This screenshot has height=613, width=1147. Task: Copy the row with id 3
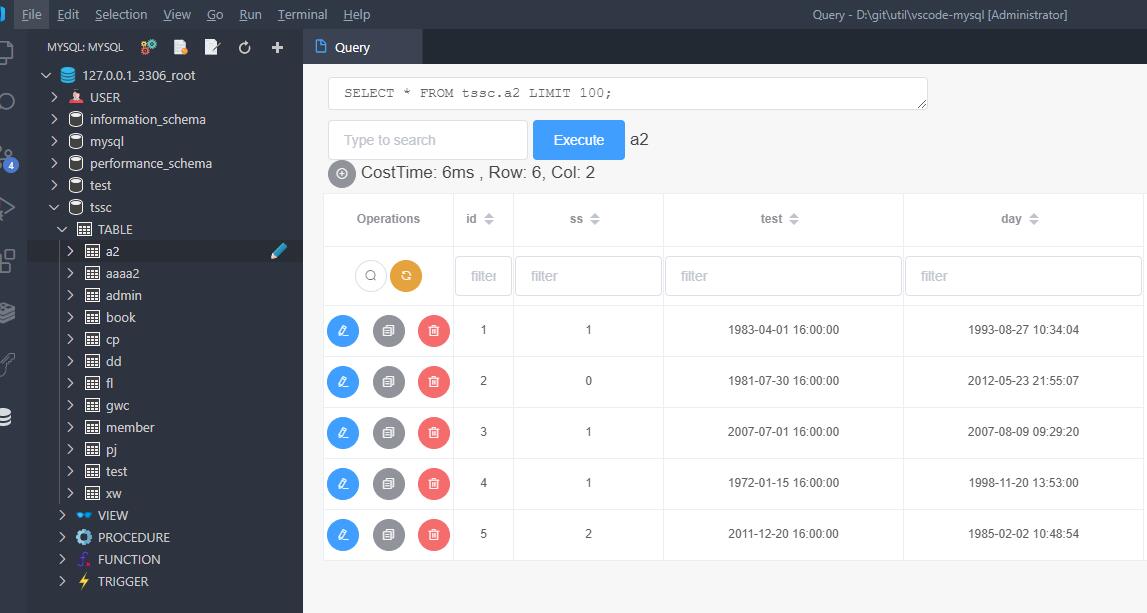tap(388, 432)
